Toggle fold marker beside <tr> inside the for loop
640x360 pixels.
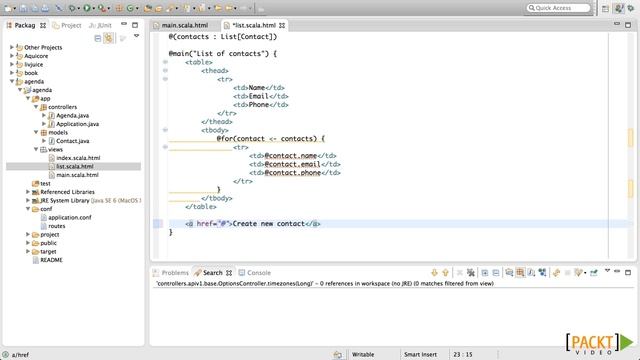pyautogui.click(x=165, y=147)
